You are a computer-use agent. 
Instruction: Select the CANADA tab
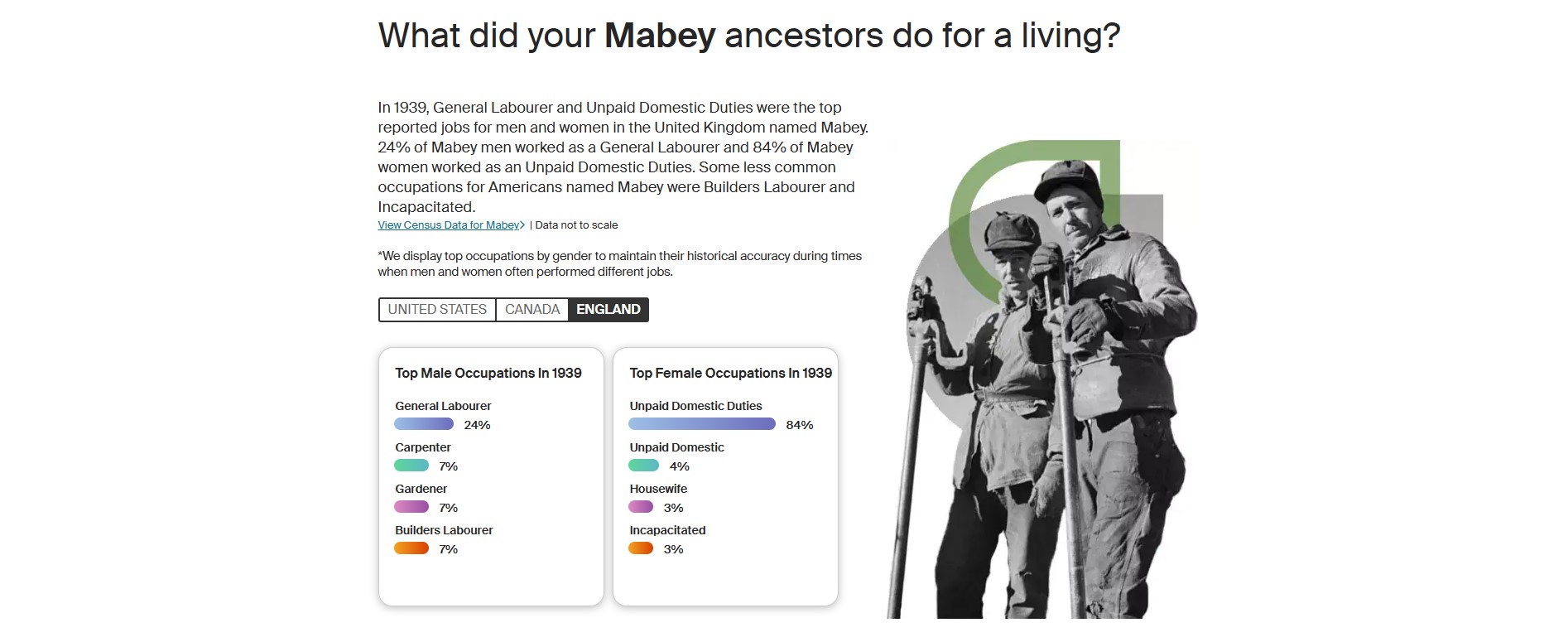coord(531,310)
